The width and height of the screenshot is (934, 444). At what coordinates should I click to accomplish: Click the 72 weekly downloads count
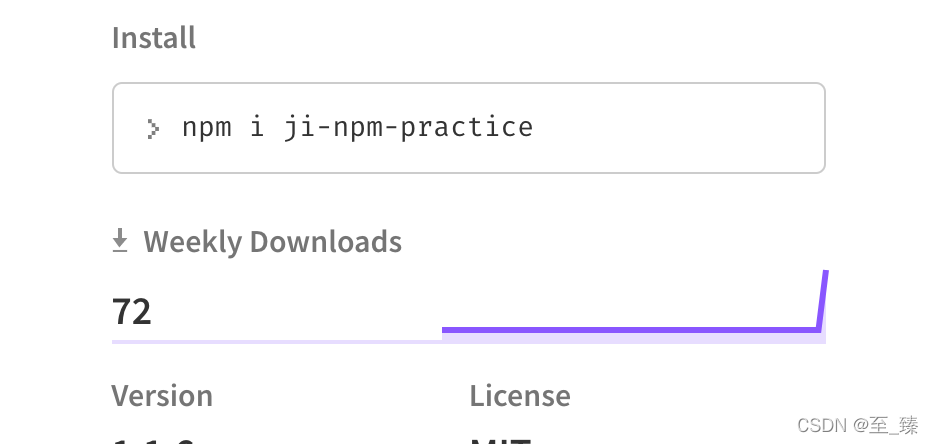click(132, 311)
